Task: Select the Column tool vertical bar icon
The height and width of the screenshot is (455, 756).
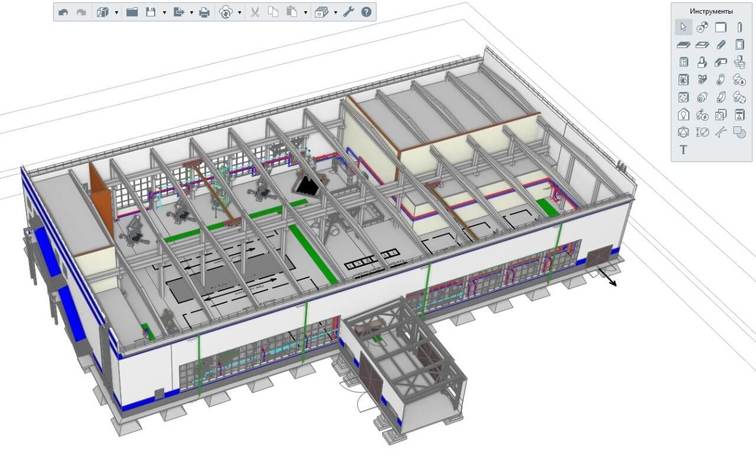Action: (x=740, y=27)
